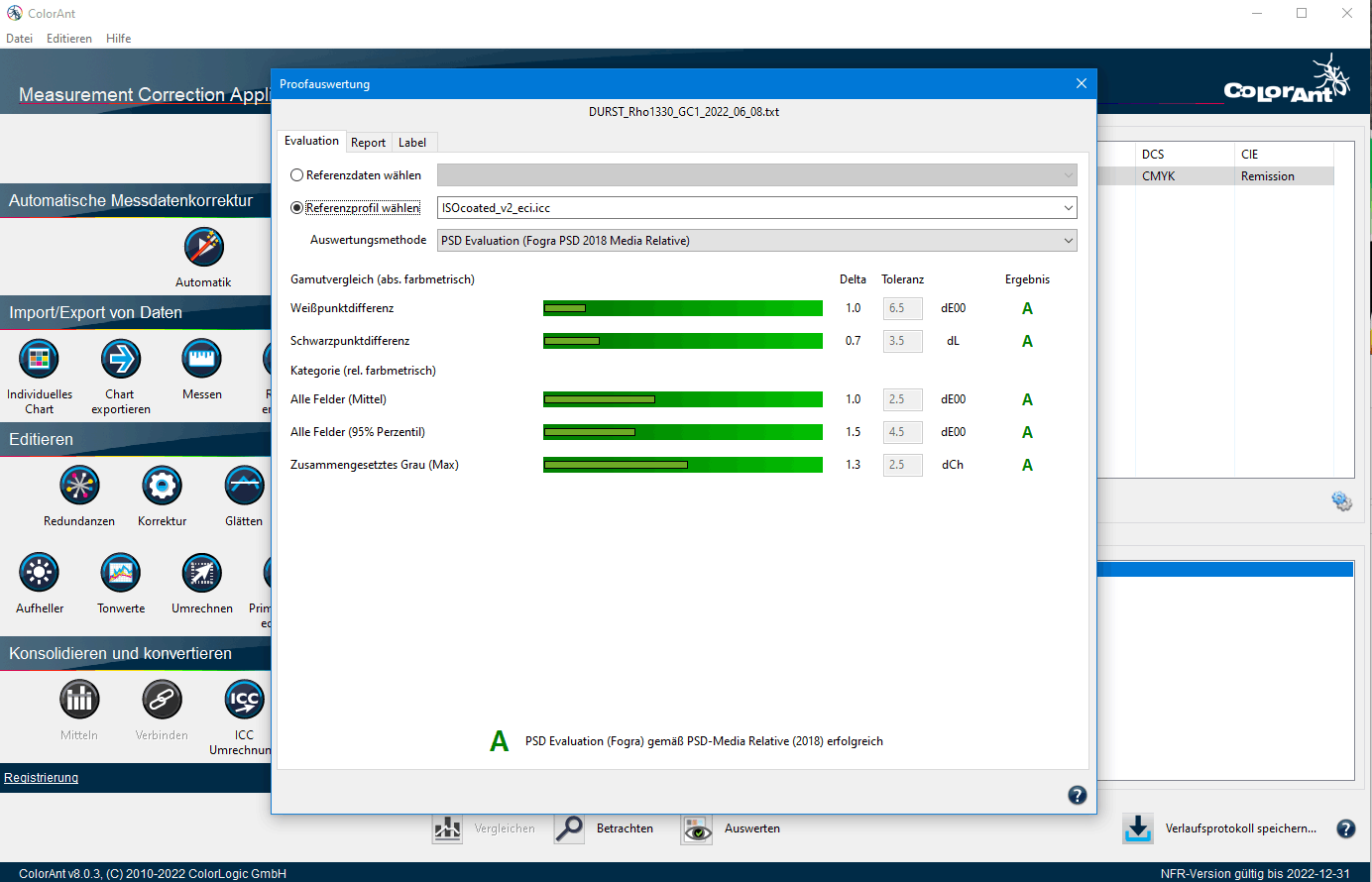Viewport: 1372px width, 882px height.
Task: Click the Weißpunktdifferenz tolerance field
Action: click(902, 308)
